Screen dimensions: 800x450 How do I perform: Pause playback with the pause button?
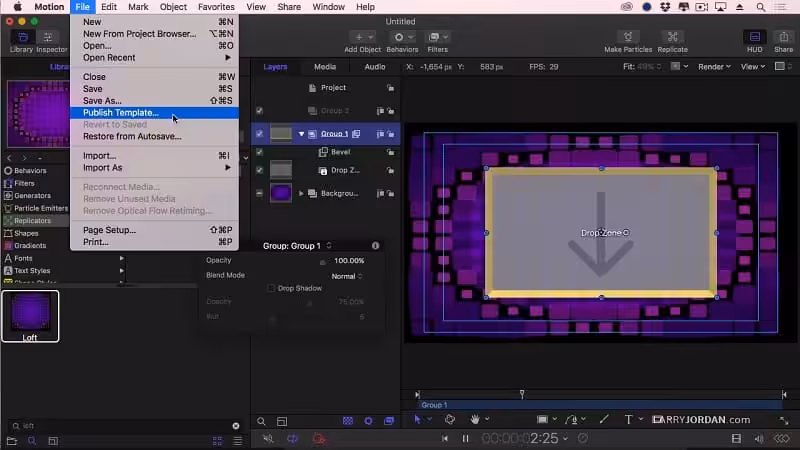(x=465, y=438)
